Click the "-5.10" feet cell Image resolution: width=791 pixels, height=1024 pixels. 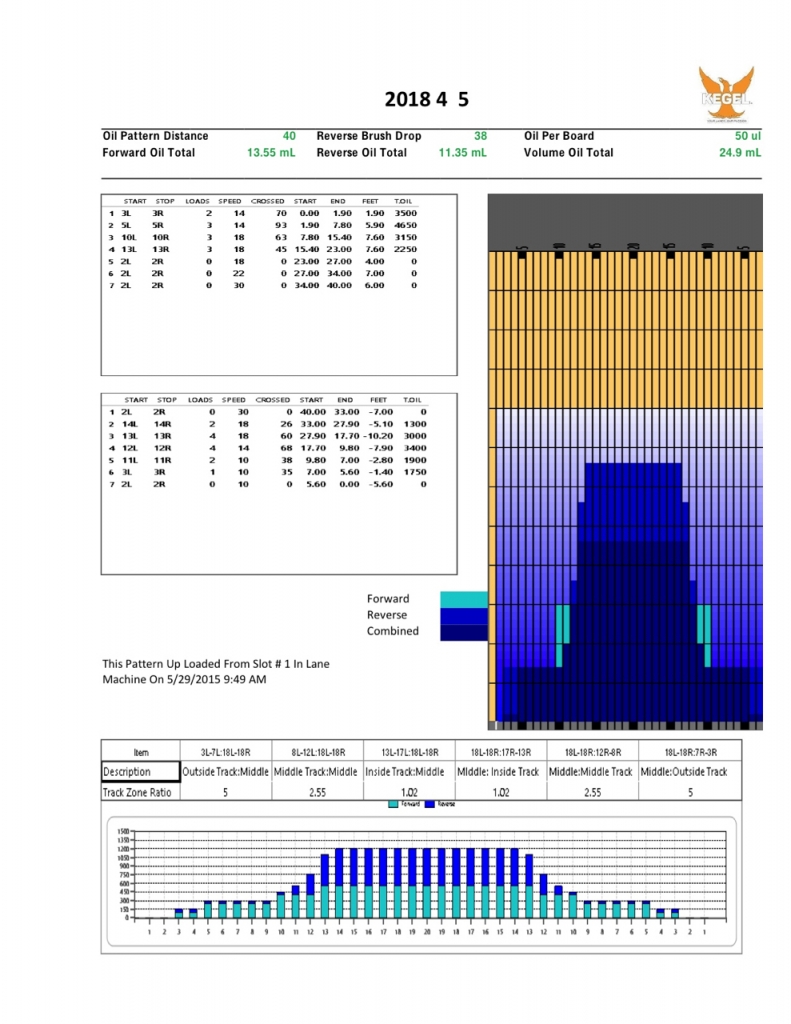click(379, 424)
